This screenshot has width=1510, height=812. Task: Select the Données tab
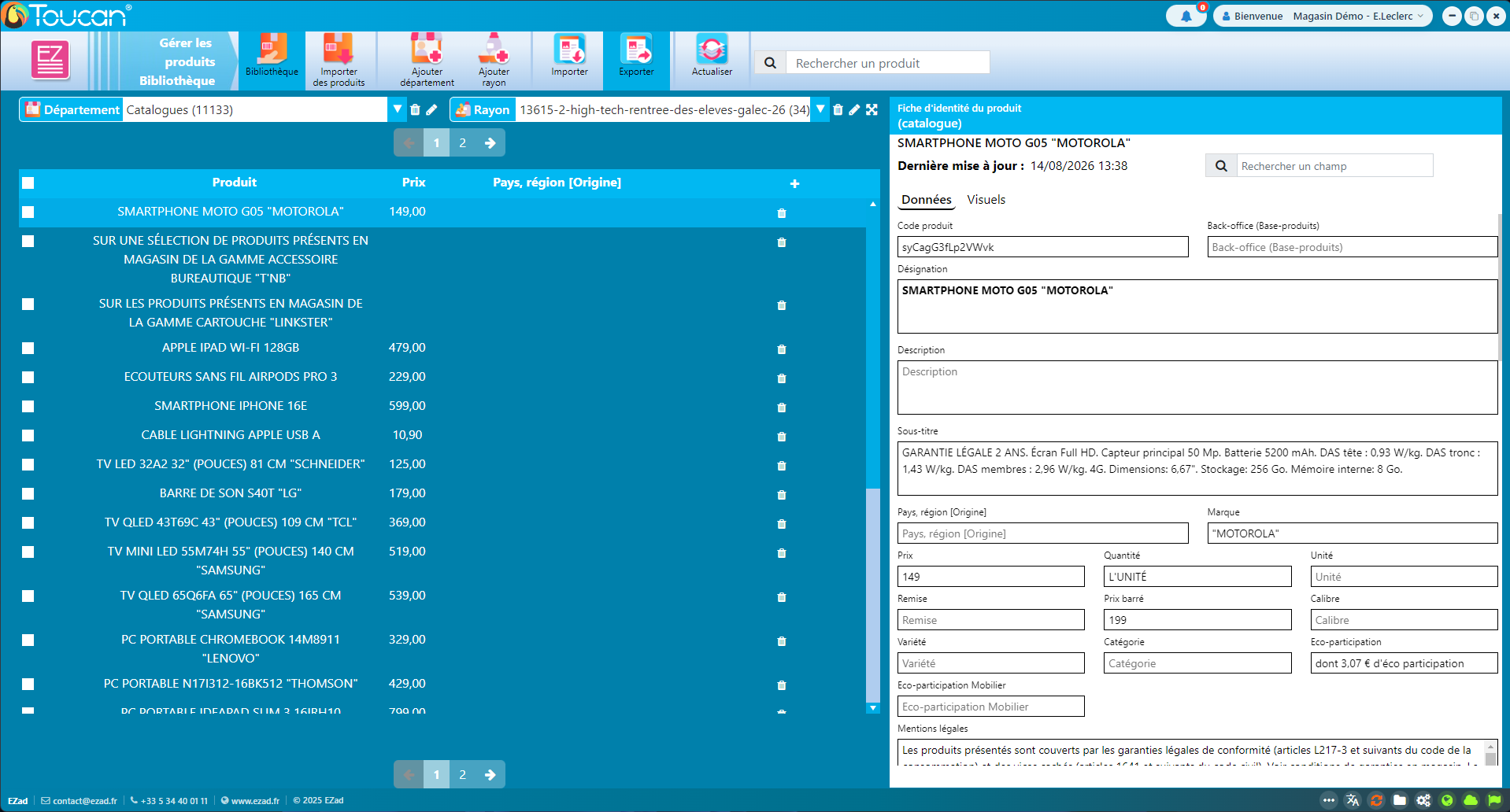[x=926, y=200]
